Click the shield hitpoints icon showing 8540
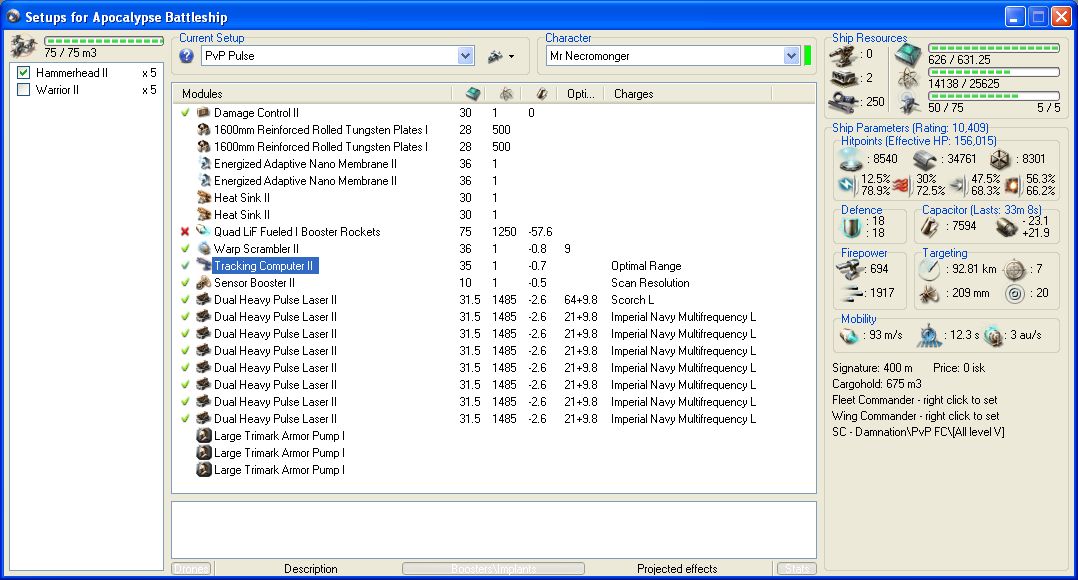 click(x=851, y=159)
